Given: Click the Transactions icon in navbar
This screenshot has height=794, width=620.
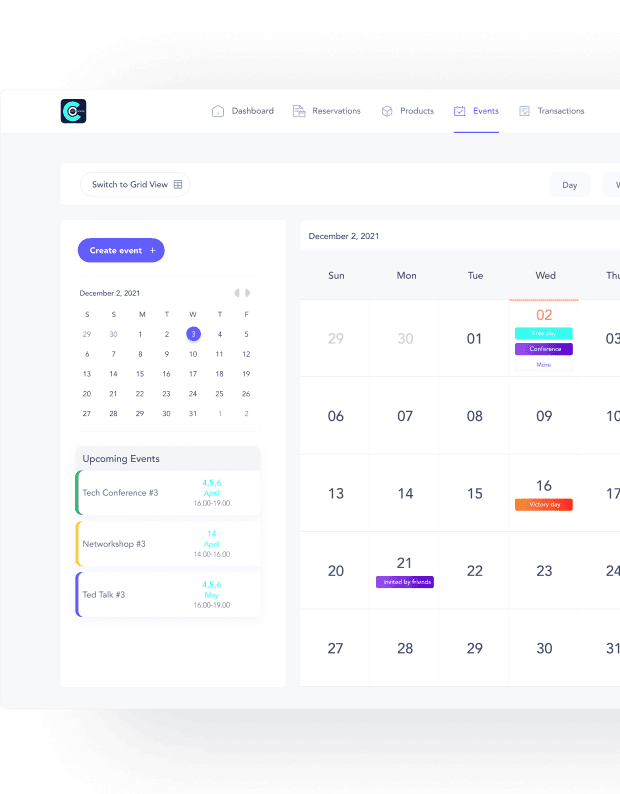Looking at the screenshot, I should click(x=524, y=111).
